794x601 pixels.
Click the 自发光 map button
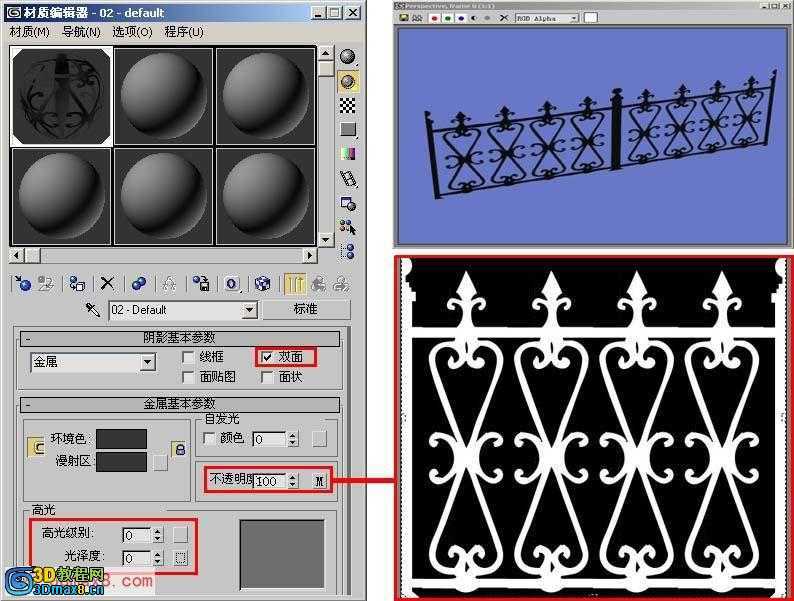320,439
